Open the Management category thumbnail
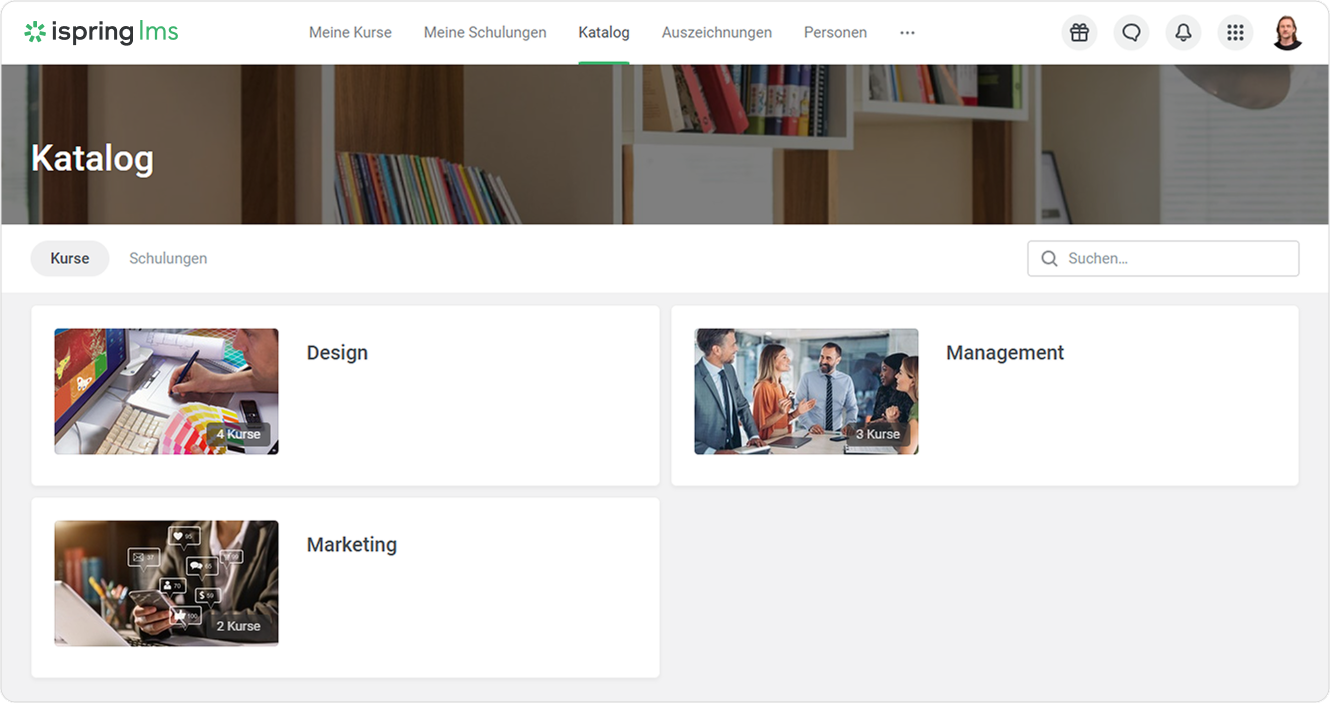This screenshot has width=1330, height=703. 806,391
